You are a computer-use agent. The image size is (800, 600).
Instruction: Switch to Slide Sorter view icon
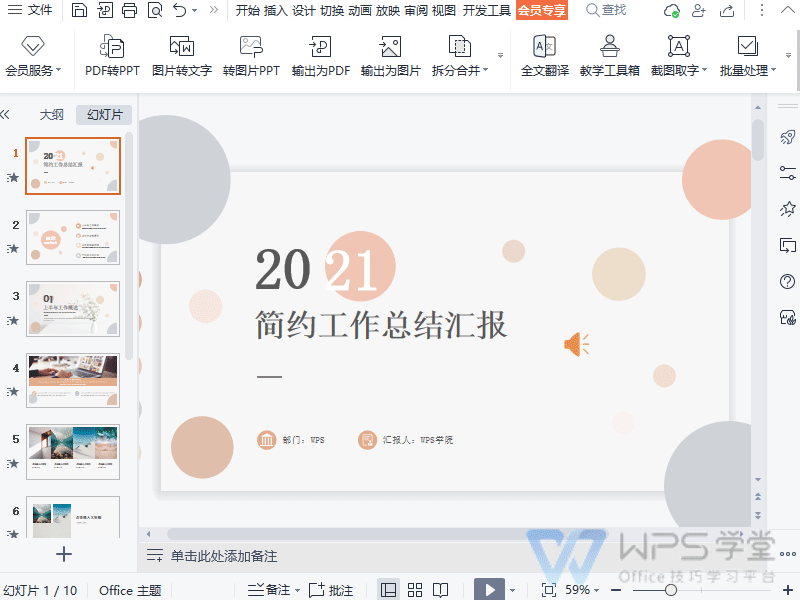click(x=414, y=589)
